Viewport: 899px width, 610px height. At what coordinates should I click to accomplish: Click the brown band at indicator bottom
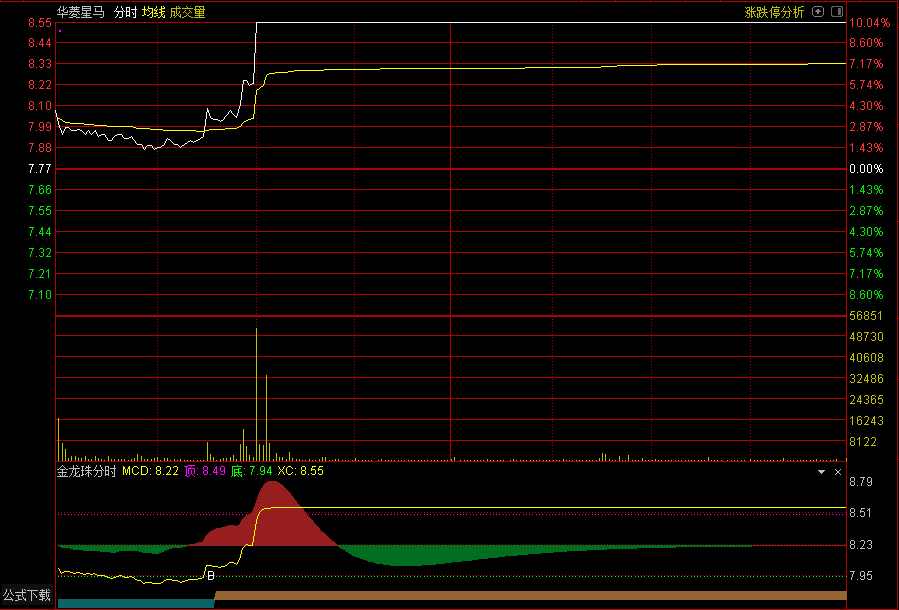(530, 596)
